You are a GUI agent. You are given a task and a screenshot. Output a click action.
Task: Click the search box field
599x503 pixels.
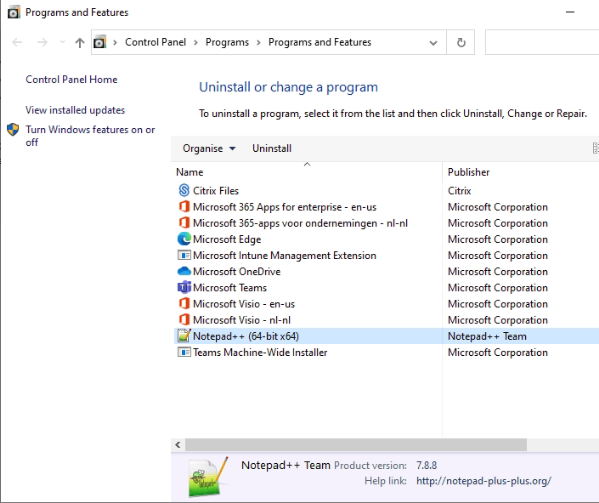pos(542,42)
